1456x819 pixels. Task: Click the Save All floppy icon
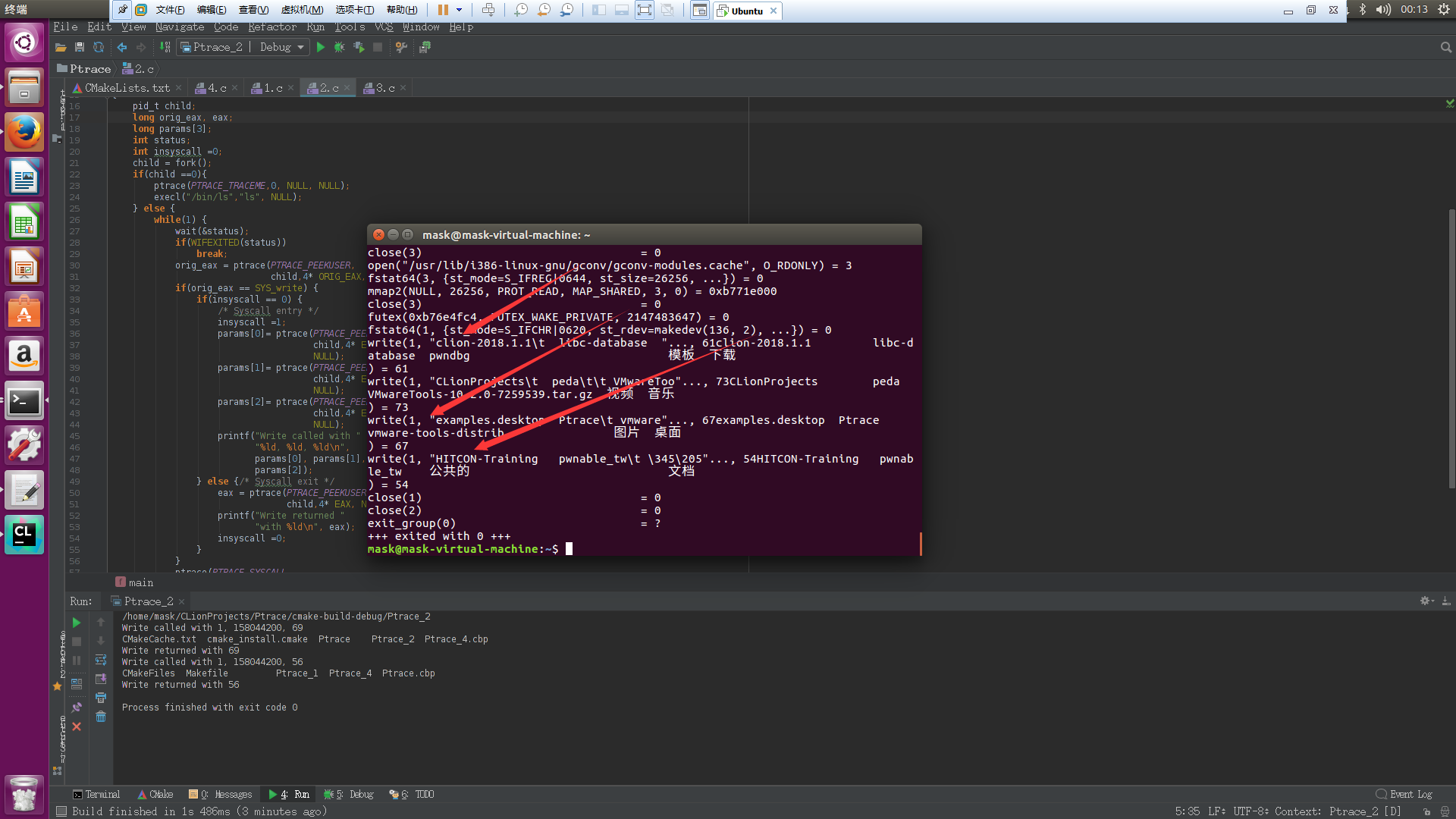point(80,47)
